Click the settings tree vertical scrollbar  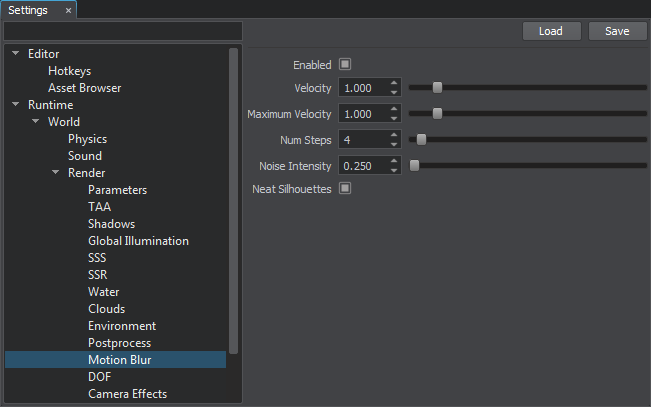coord(233,201)
